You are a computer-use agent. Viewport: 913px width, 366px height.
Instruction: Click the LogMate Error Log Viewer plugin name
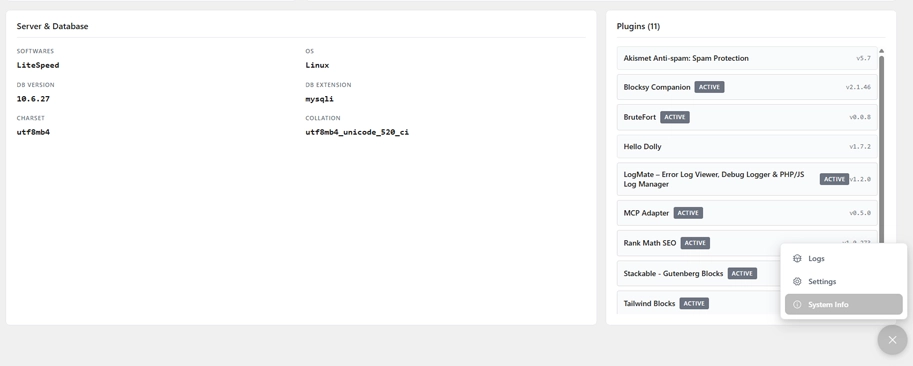point(714,179)
